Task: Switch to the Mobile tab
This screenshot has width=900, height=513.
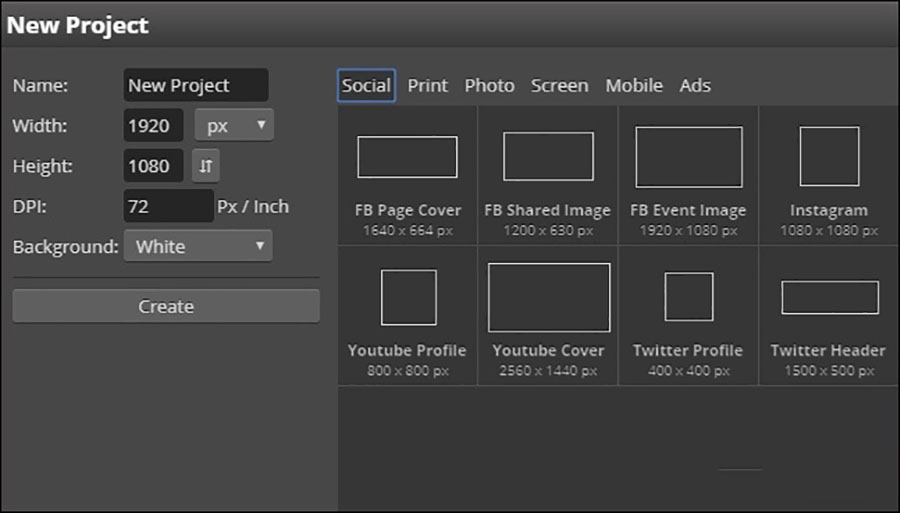Action: point(633,86)
